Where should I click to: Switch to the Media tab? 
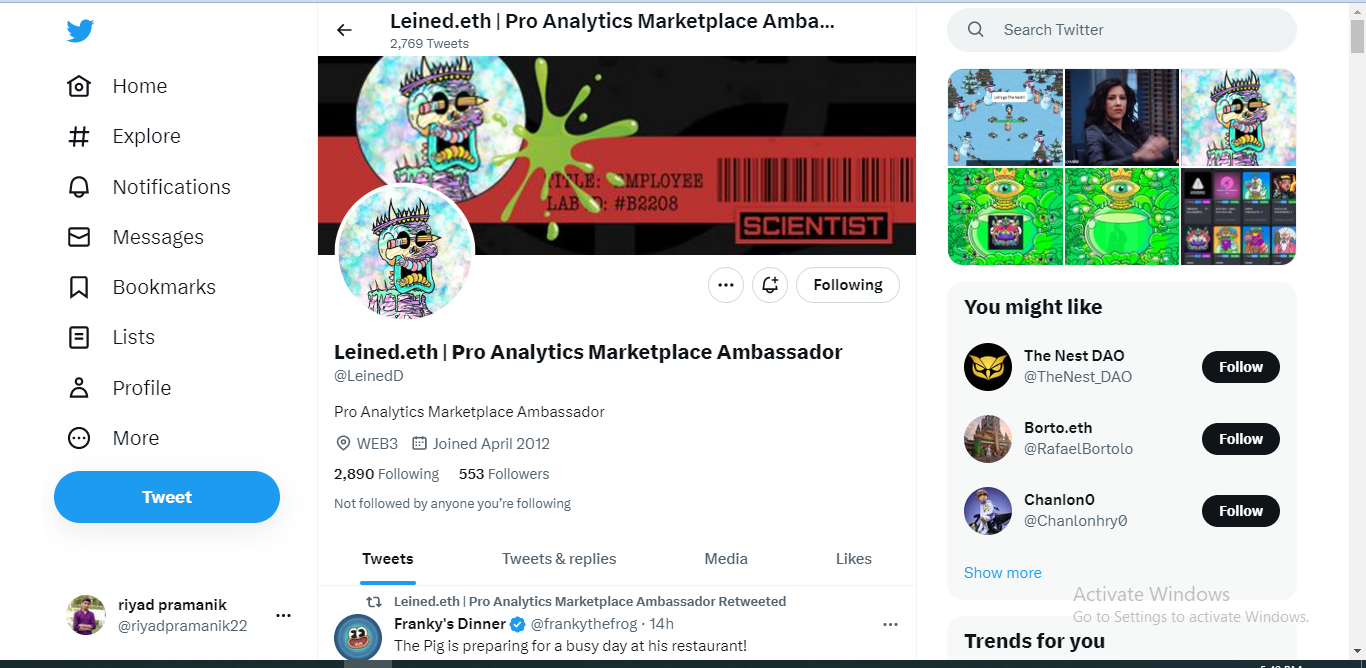(x=726, y=559)
